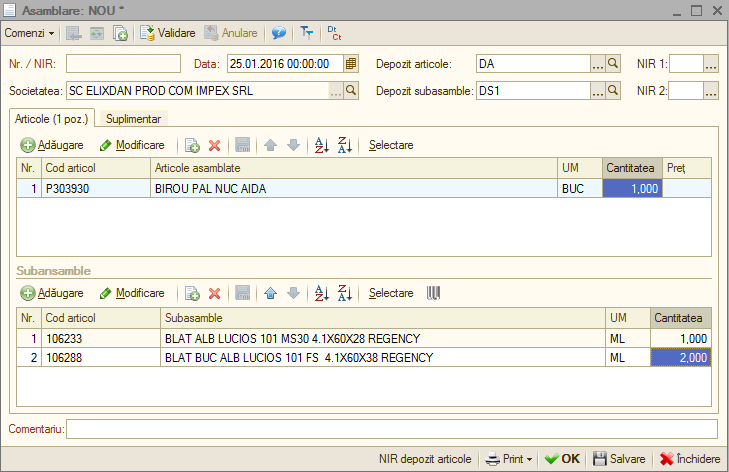Click the barcode scan icon in Subansamble toolbar
The height and width of the screenshot is (472, 729).
tap(433, 293)
